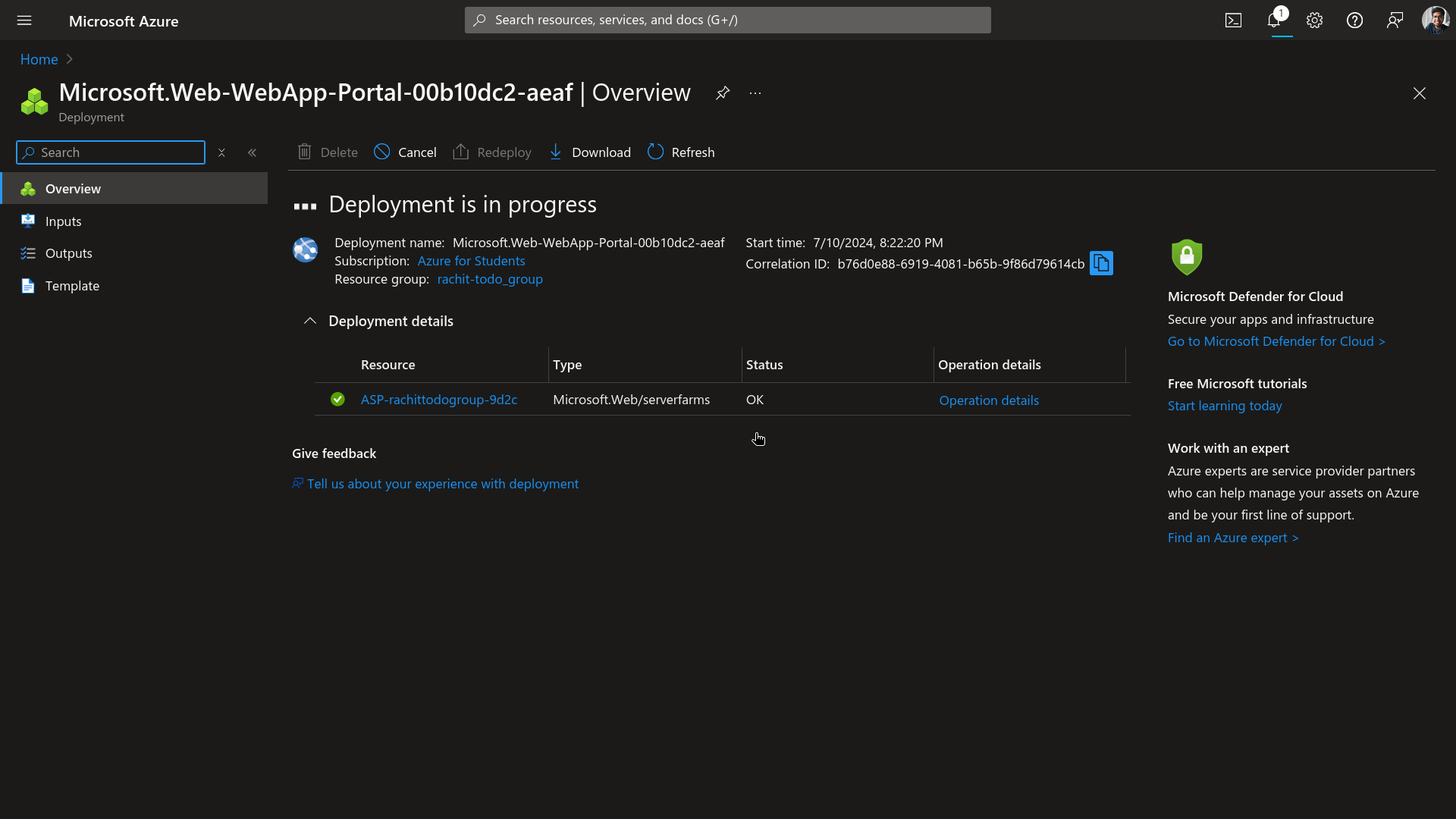Open the more options ellipsis menu
Image resolution: width=1456 pixels, height=819 pixels.
[x=755, y=93]
